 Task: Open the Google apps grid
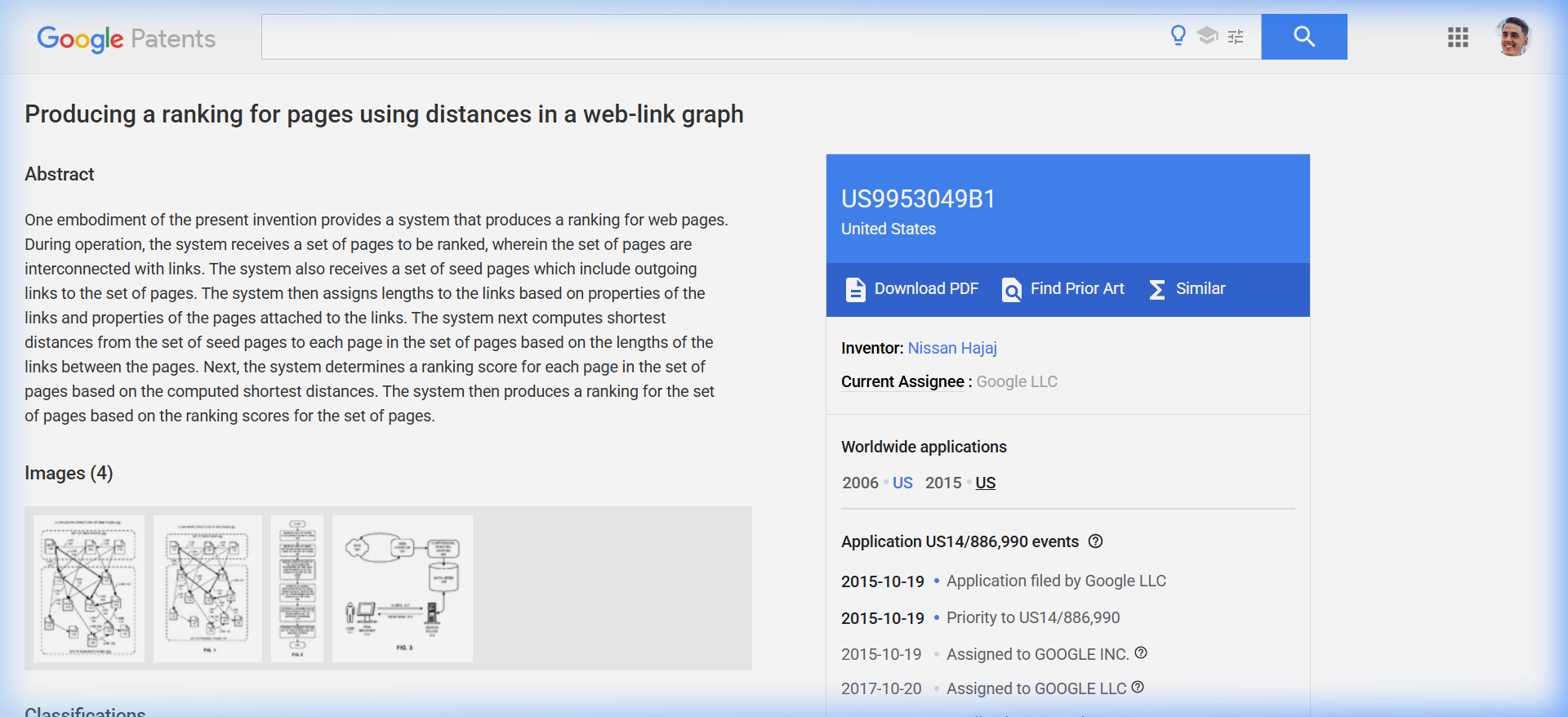[x=1458, y=38]
